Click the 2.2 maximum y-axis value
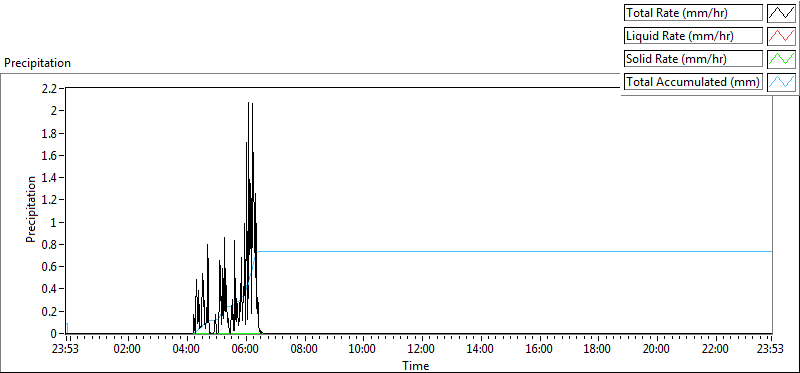The width and height of the screenshot is (800, 373). pyautogui.click(x=50, y=88)
